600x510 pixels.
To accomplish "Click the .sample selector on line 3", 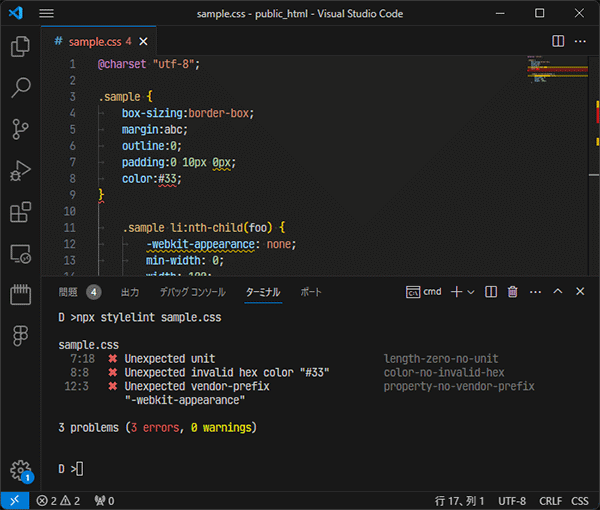I will (x=119, y=97).
